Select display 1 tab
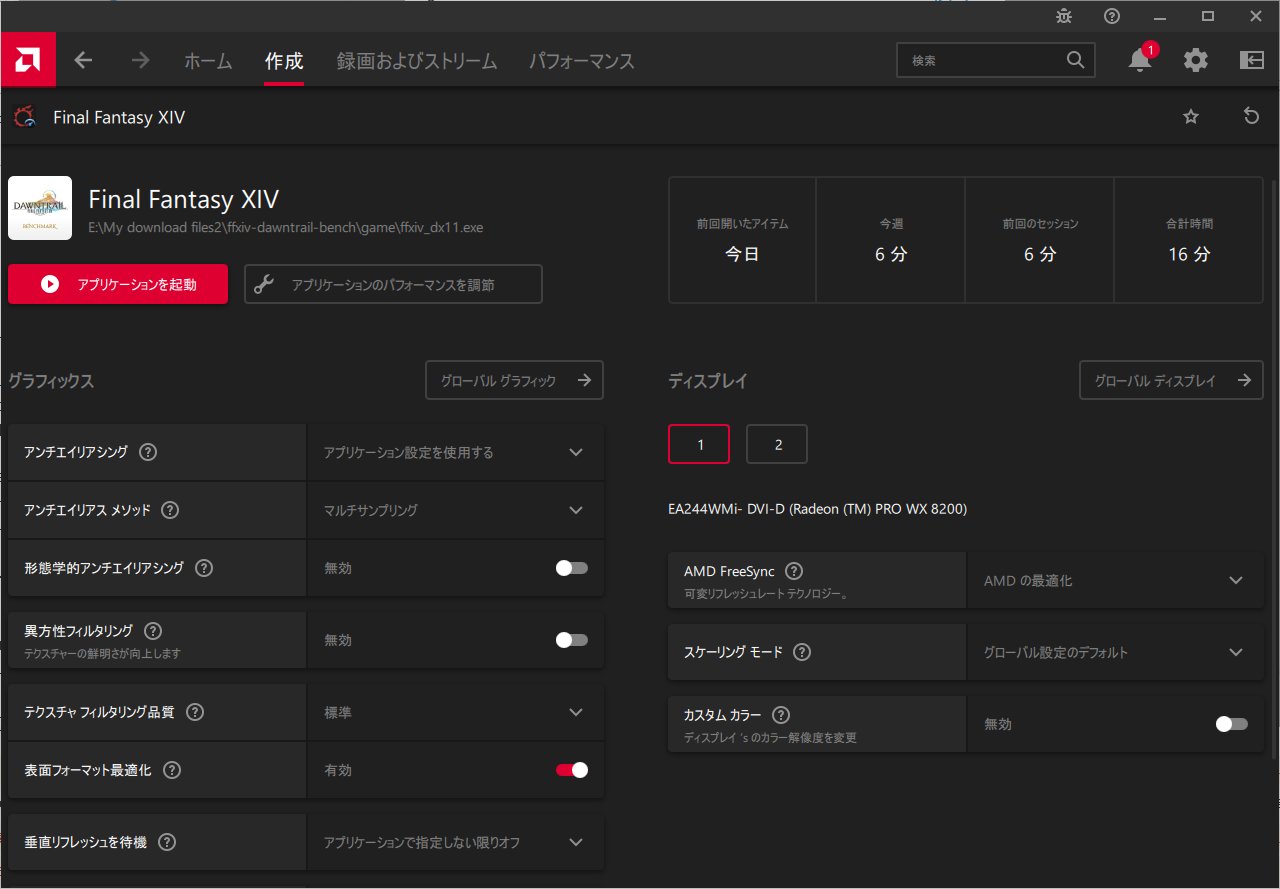Image resolution: width=1280 pixels, height=889 pixels. (699, 445)
